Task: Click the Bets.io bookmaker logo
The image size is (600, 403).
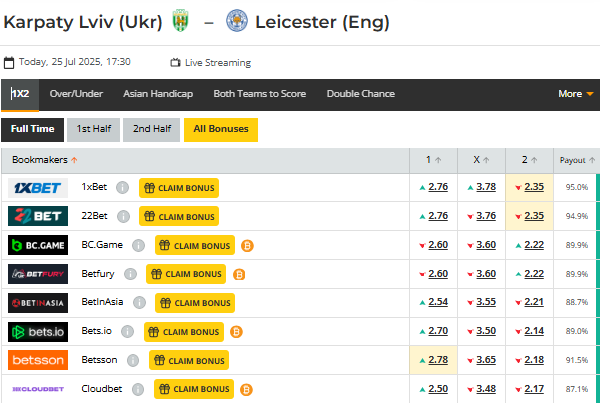Action: point(38,332)
